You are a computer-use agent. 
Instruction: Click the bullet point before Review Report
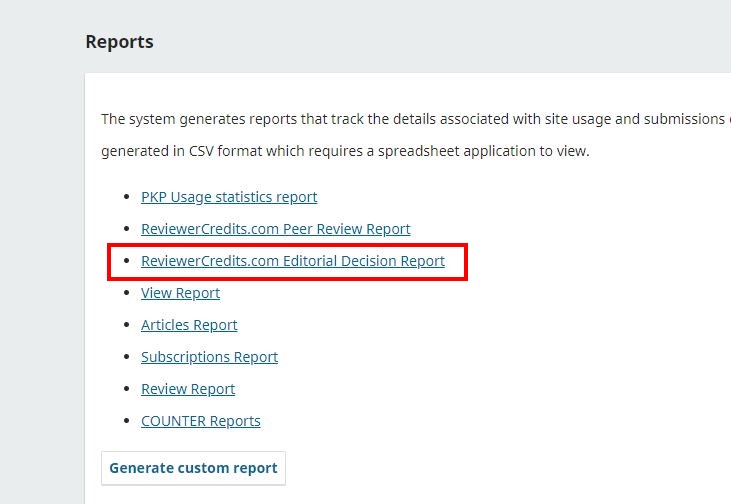point(126,389)
